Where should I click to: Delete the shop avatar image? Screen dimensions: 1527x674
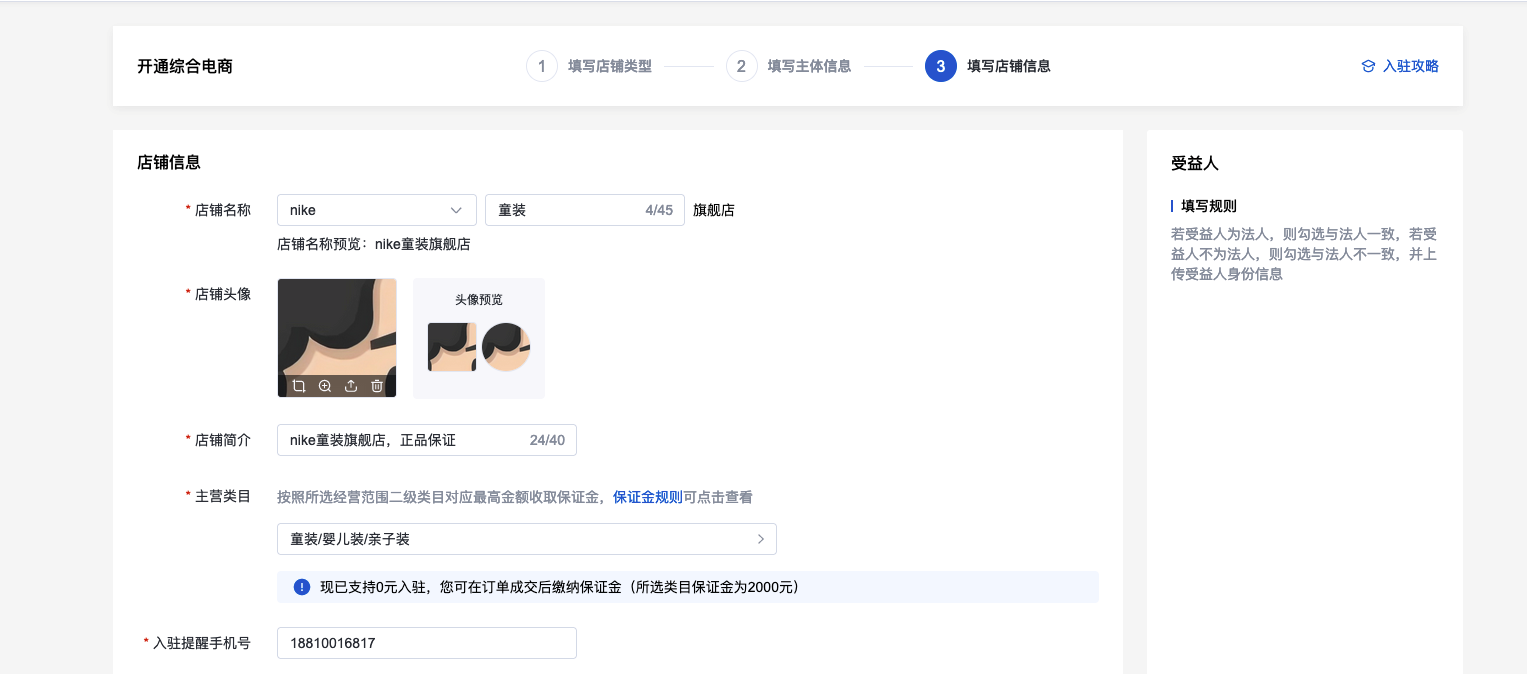click(x=377, y=386)
